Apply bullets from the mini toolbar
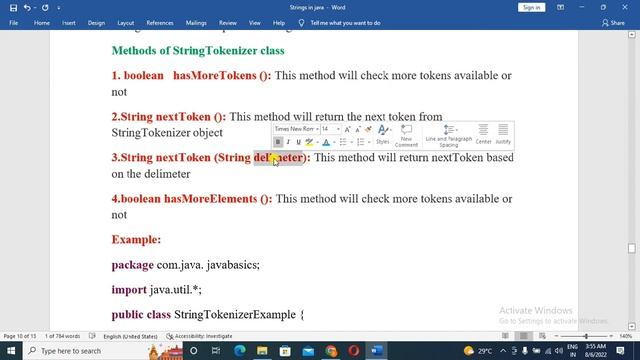 pyautogui.click(x=343, y=142)
